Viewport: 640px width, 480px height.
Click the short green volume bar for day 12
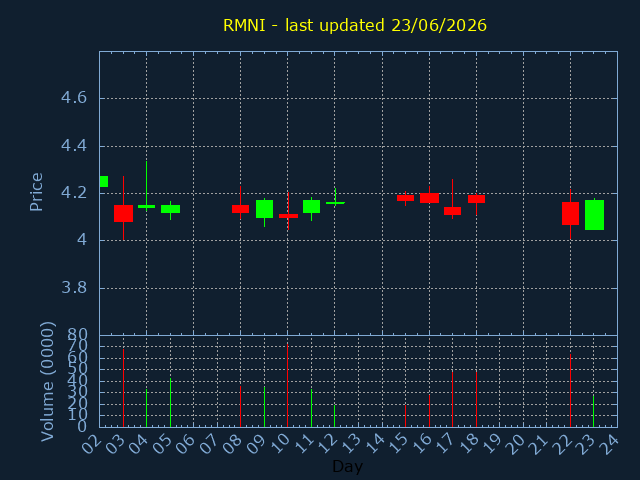(334, 416)
